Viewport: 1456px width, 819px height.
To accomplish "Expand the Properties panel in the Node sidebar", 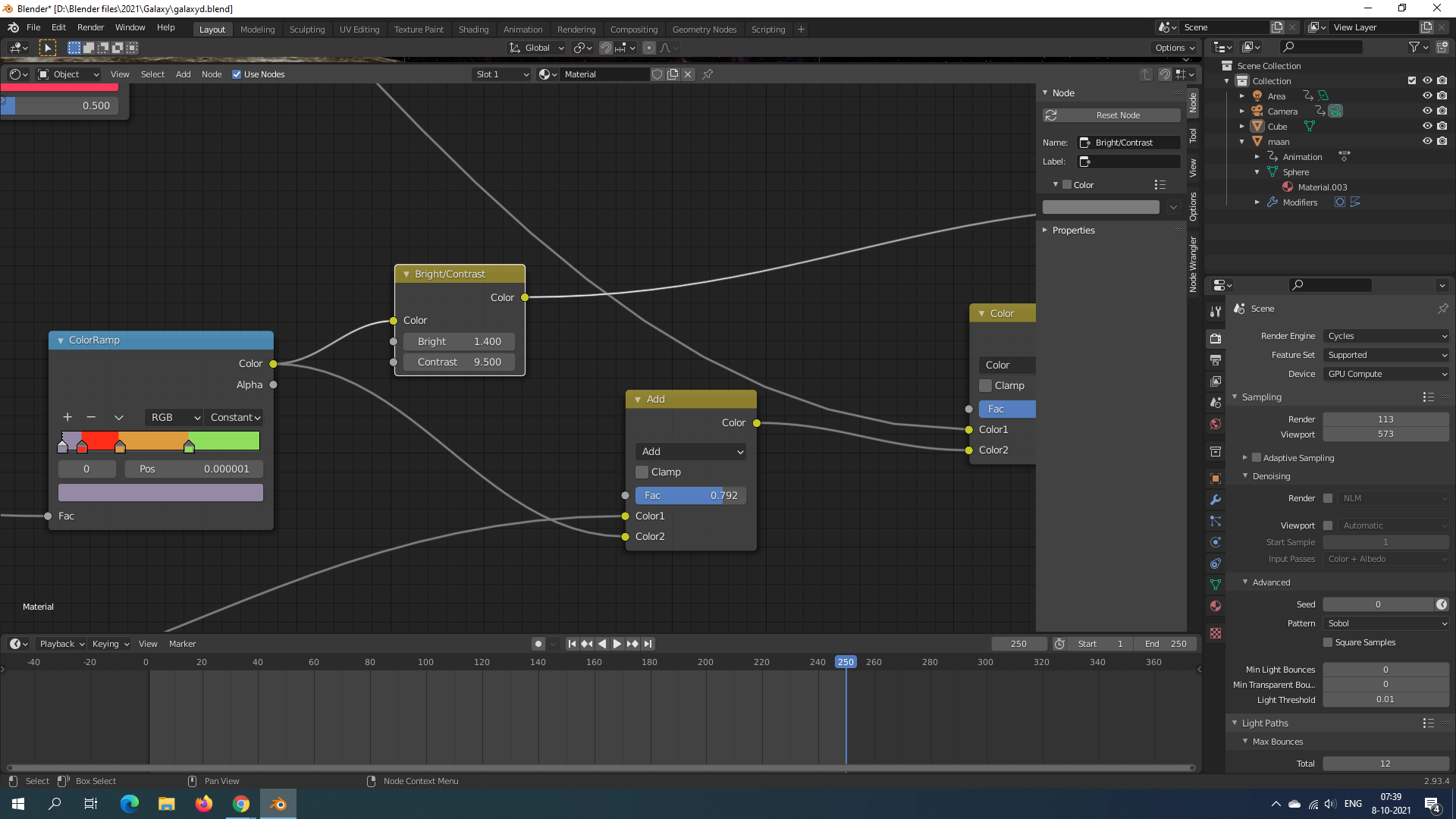I will pos(1073,231).
